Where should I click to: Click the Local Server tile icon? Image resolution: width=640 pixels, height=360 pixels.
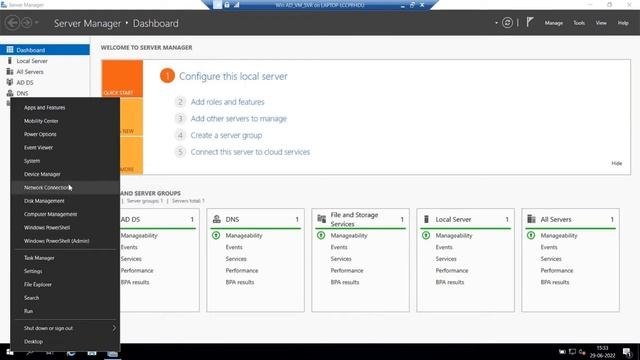pyautogui.click(x=426, y=219)
